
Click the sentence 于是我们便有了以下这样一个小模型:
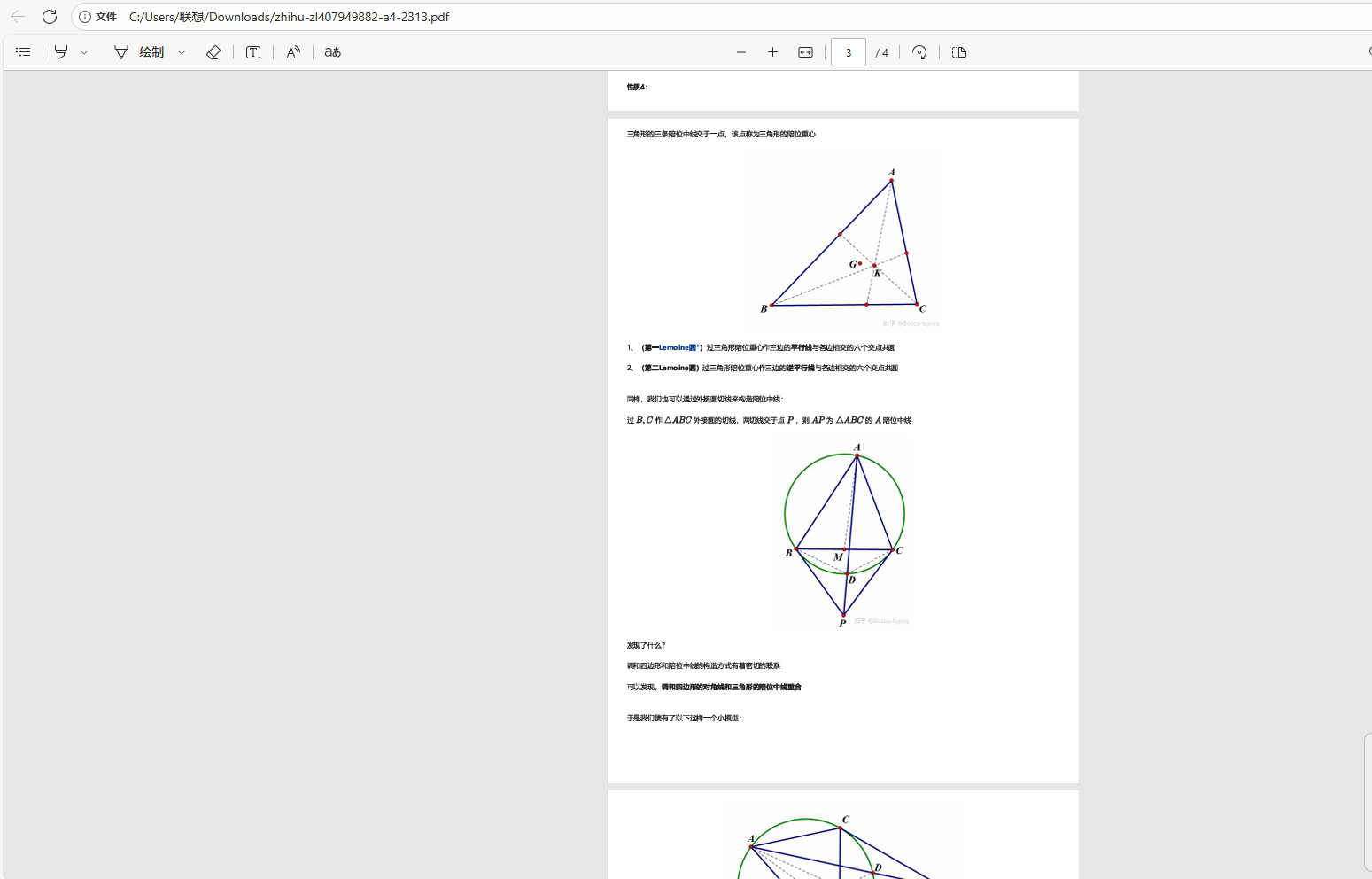coord(684,718)
